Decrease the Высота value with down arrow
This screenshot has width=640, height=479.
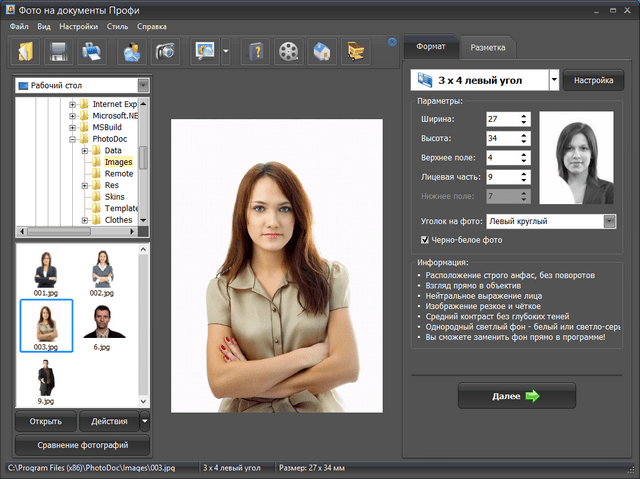click(523, 143)
